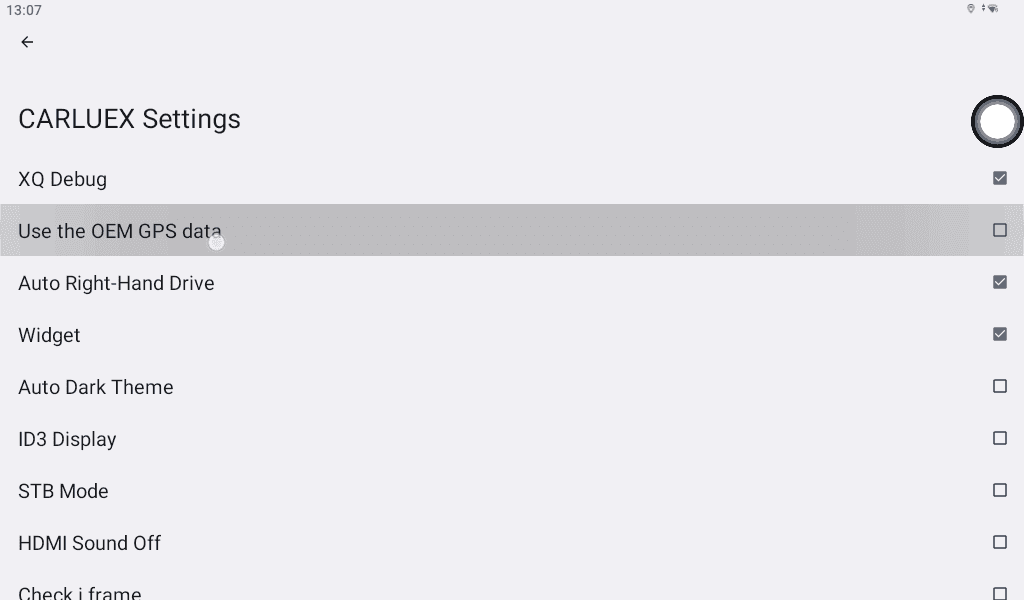Disable the Auto Right-Hand Drive checkbox
The height and width of the screenshot is (600, 1024).
click(x=999, y=282)
